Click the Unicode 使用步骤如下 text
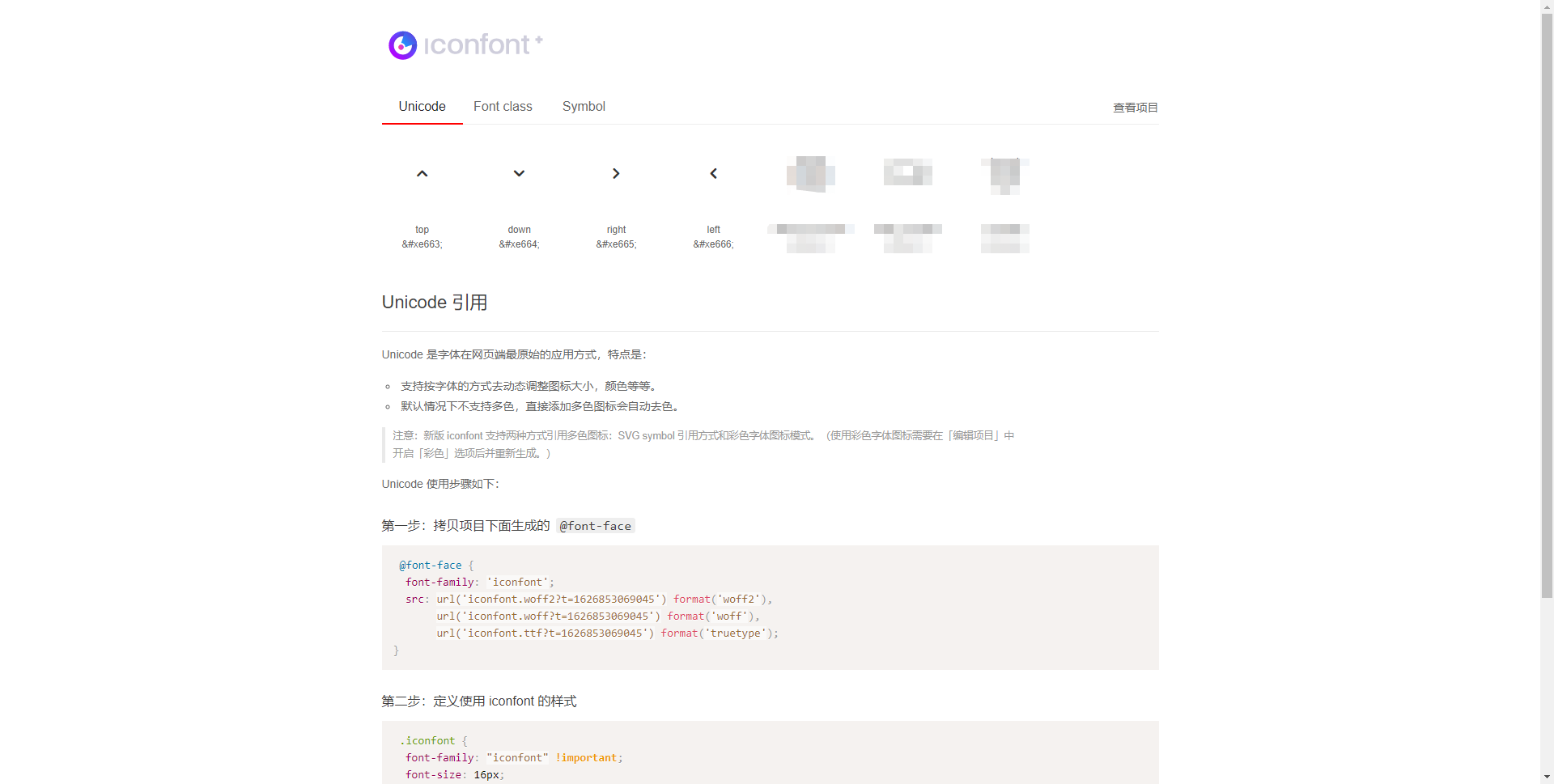The width and height of the screenshot is (1554, 784). [x=440, y=484]
